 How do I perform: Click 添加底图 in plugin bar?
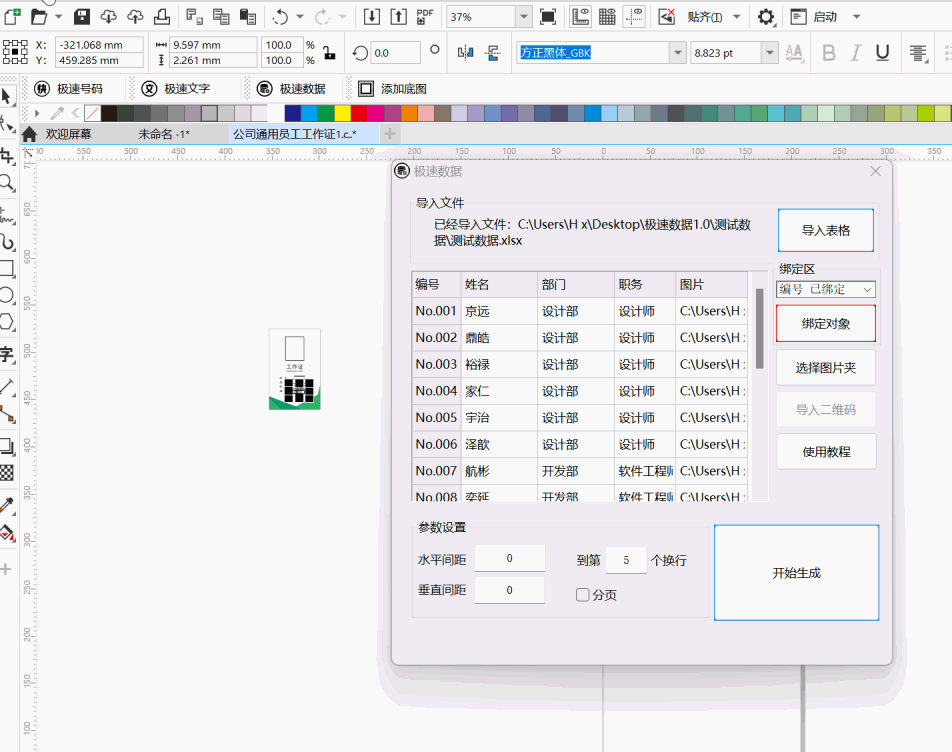392,89
